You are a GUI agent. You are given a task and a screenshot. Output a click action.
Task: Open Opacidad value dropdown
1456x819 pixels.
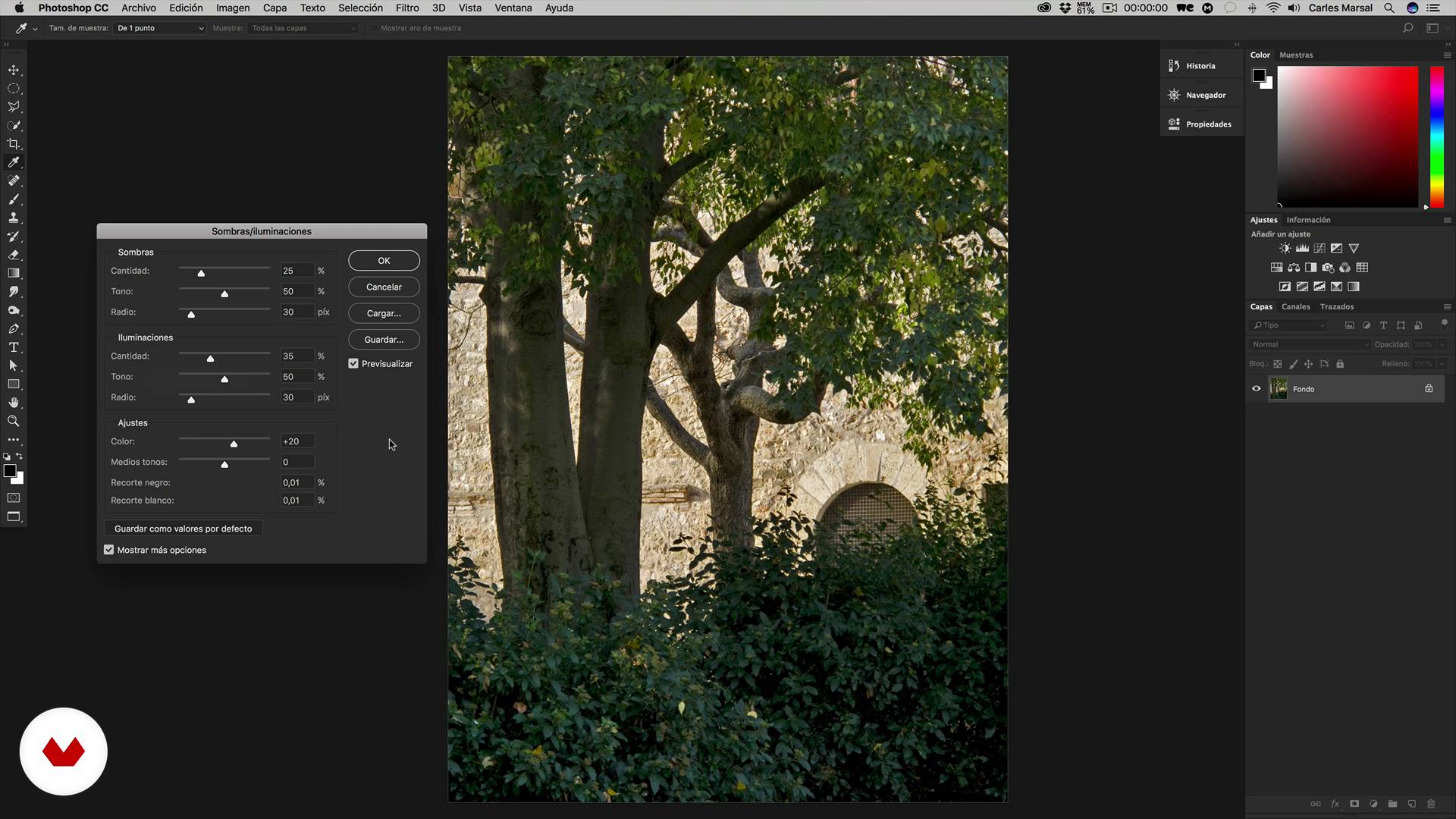tap(1442, 344)
